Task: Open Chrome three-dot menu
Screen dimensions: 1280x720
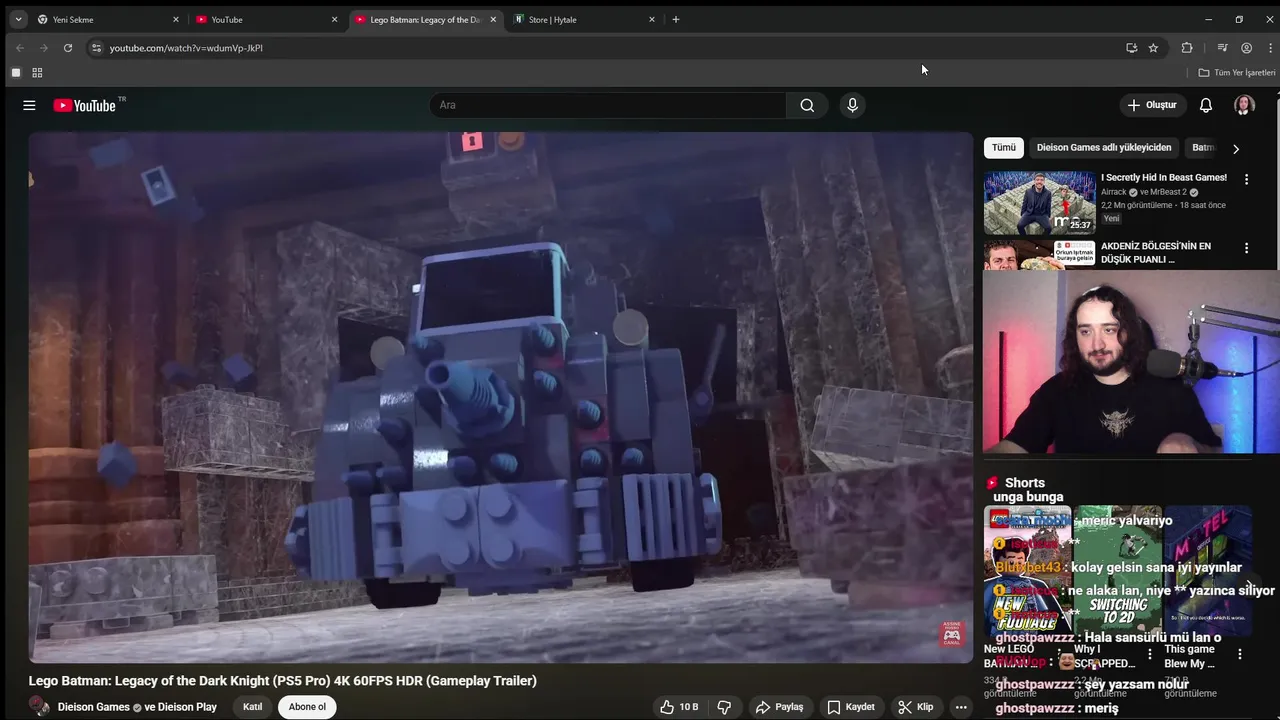Action: coord(1270,48)
